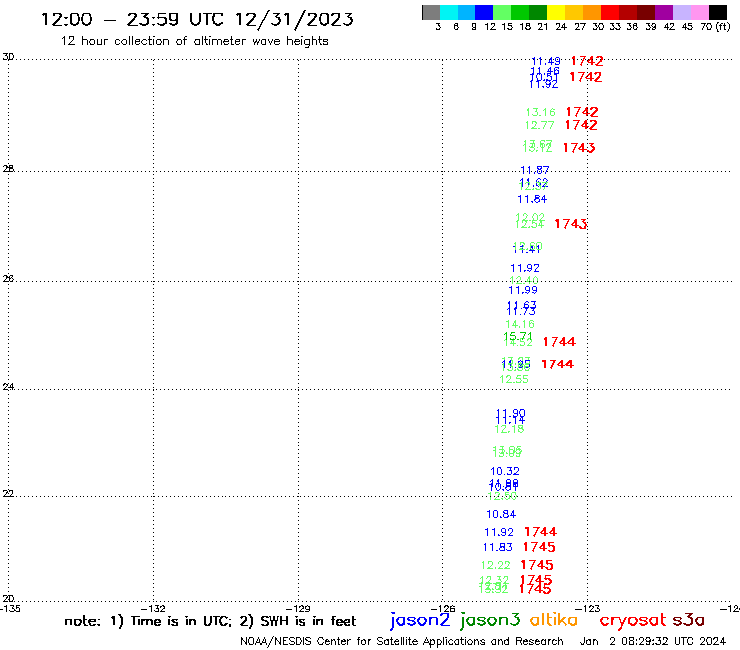Screen dimensions: 740x650
Task: Click time label '1745' next to 11.83
Action: (539, 547)
